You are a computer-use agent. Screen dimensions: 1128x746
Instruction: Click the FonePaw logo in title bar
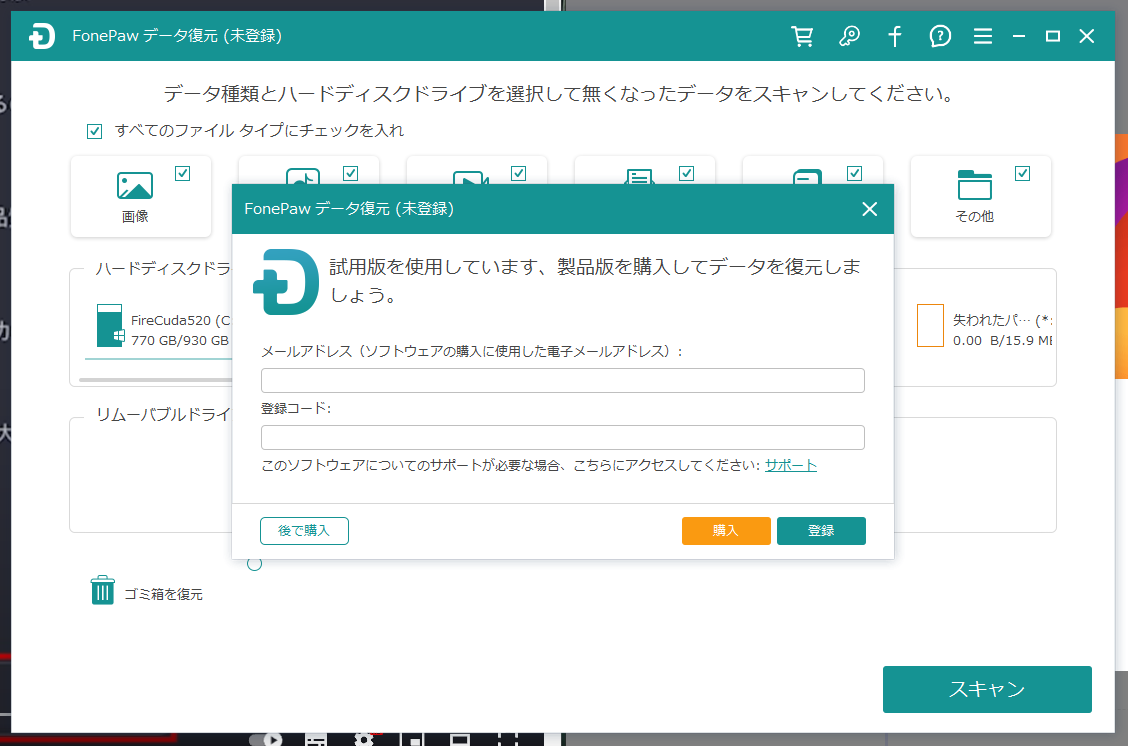(x=42, y=36)
